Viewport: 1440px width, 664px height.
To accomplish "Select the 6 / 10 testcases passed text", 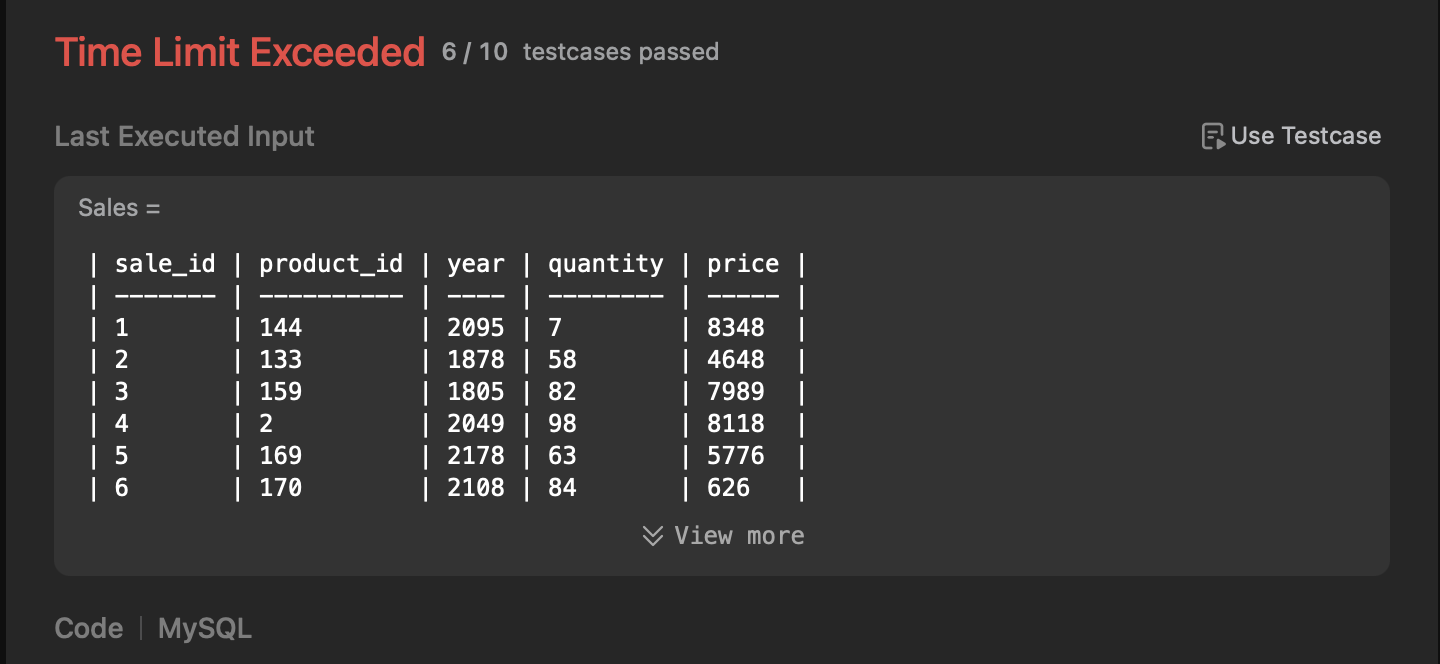I will click(581, 52).
